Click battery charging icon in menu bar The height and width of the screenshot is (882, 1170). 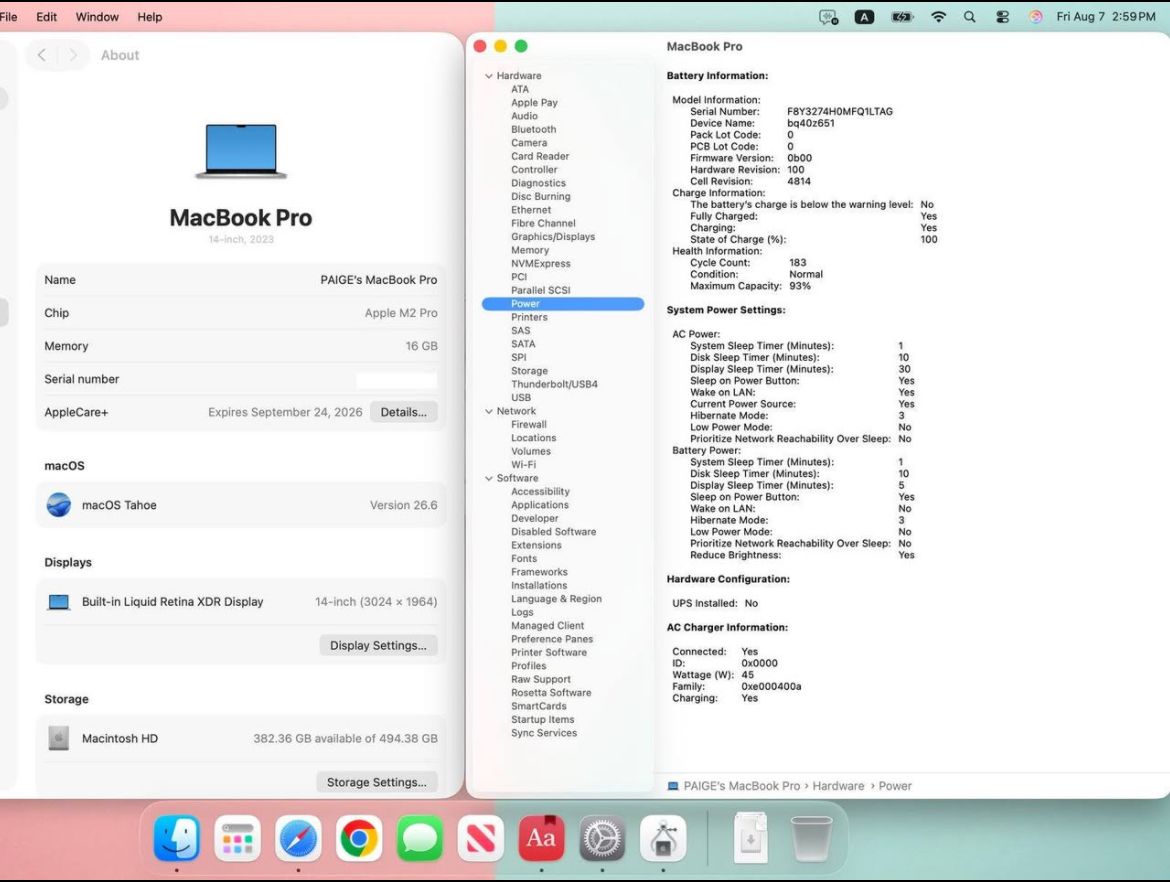click(x=902, y=16)
